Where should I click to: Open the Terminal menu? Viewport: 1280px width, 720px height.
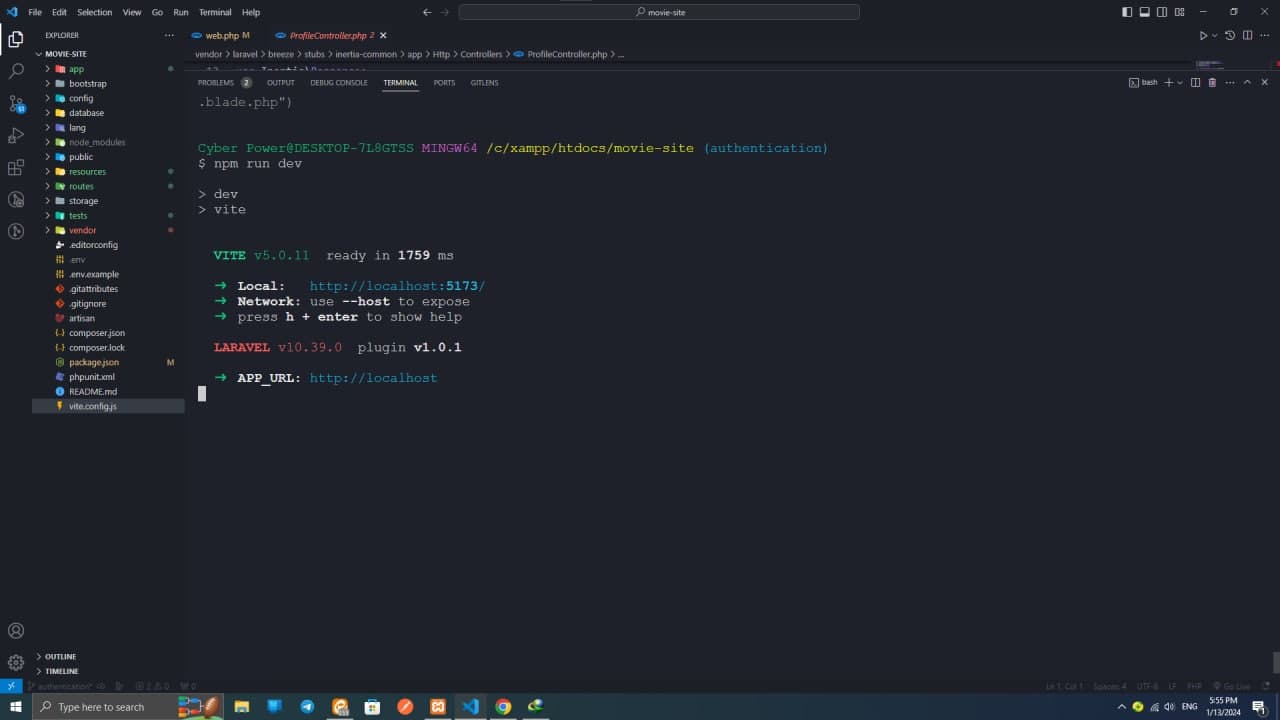[x=215, y=12]
